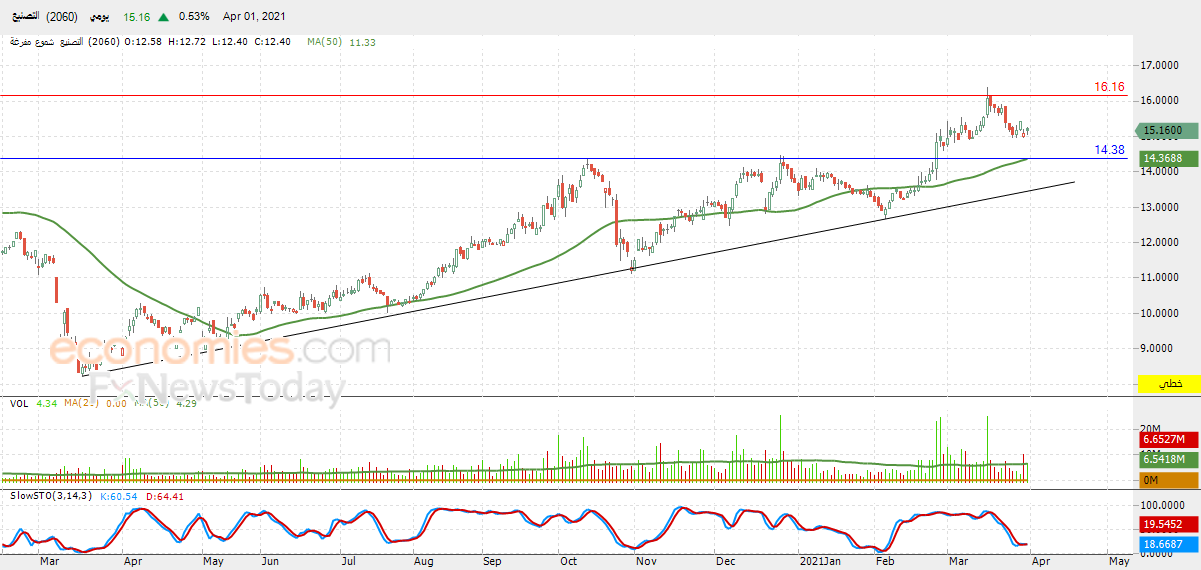Click the VOL indicator label
The image size is (1201, 570).
pos(18,404)
